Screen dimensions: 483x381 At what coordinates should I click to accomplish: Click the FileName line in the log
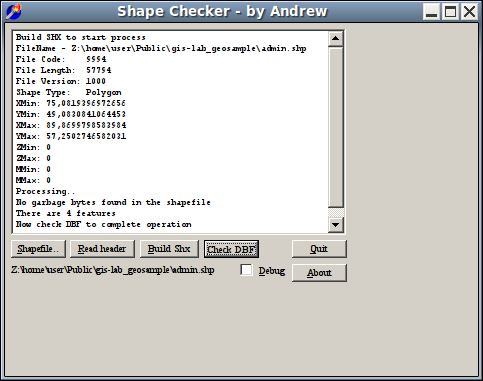[161, 48]
